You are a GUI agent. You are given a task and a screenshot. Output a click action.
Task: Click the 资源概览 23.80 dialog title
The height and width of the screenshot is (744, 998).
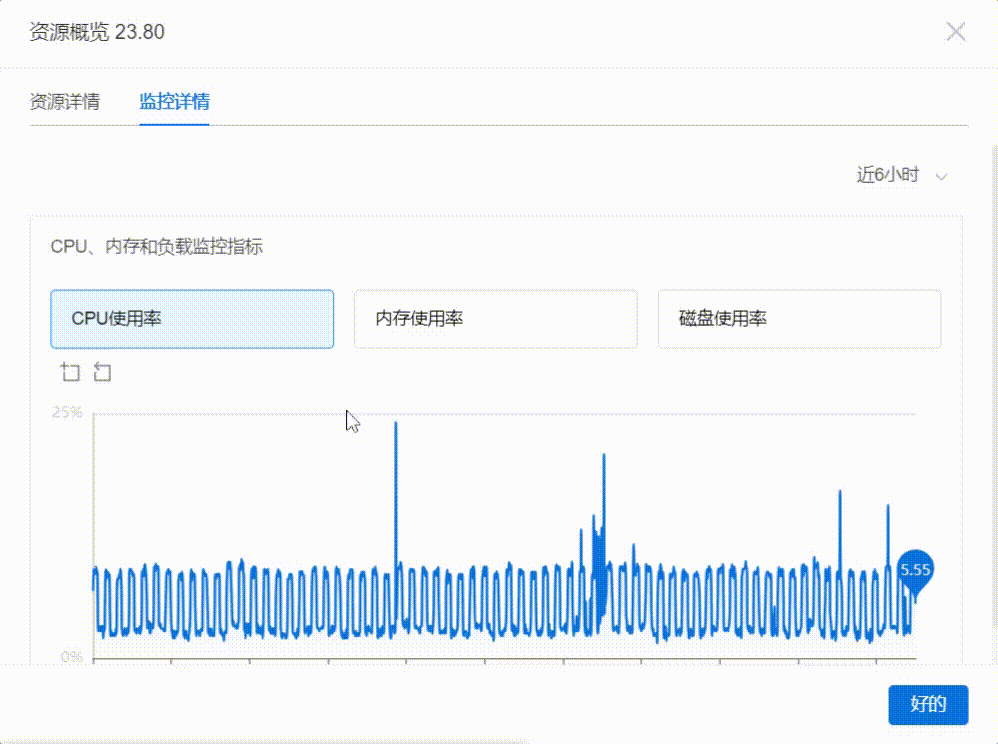(x=97, y=32)
